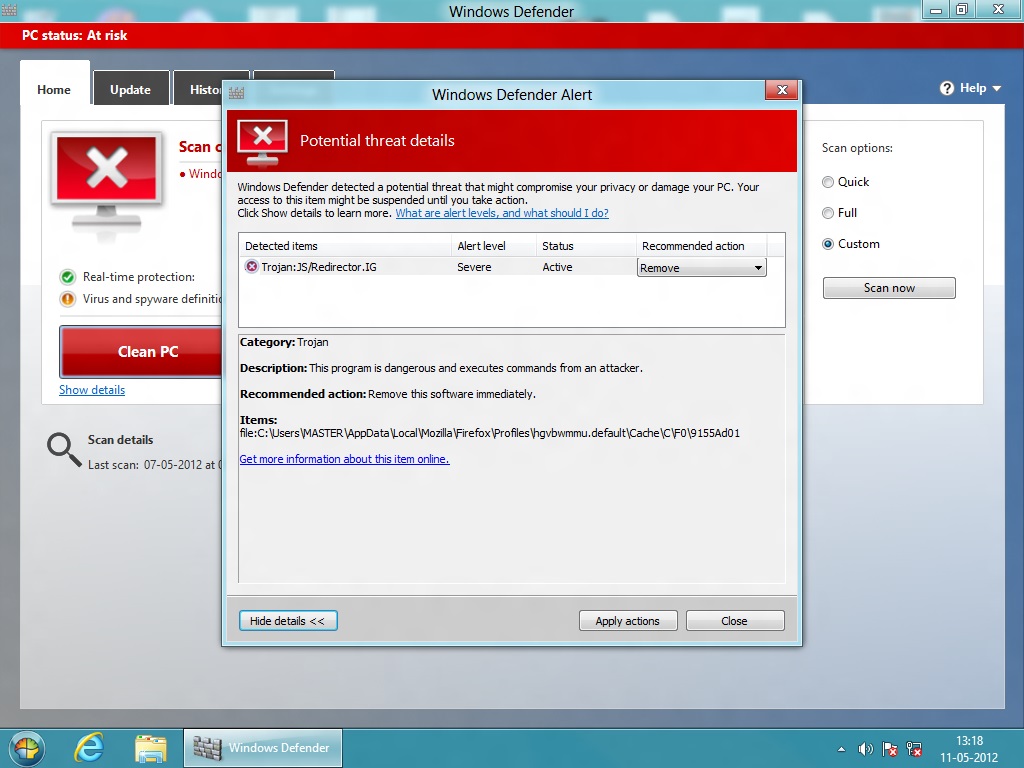Image resolution: width=1024 pixels, height=768 pixels.
Task: Select the Trojan:JS/Redirector.IG entry text
Action: (x=319, y=267)
